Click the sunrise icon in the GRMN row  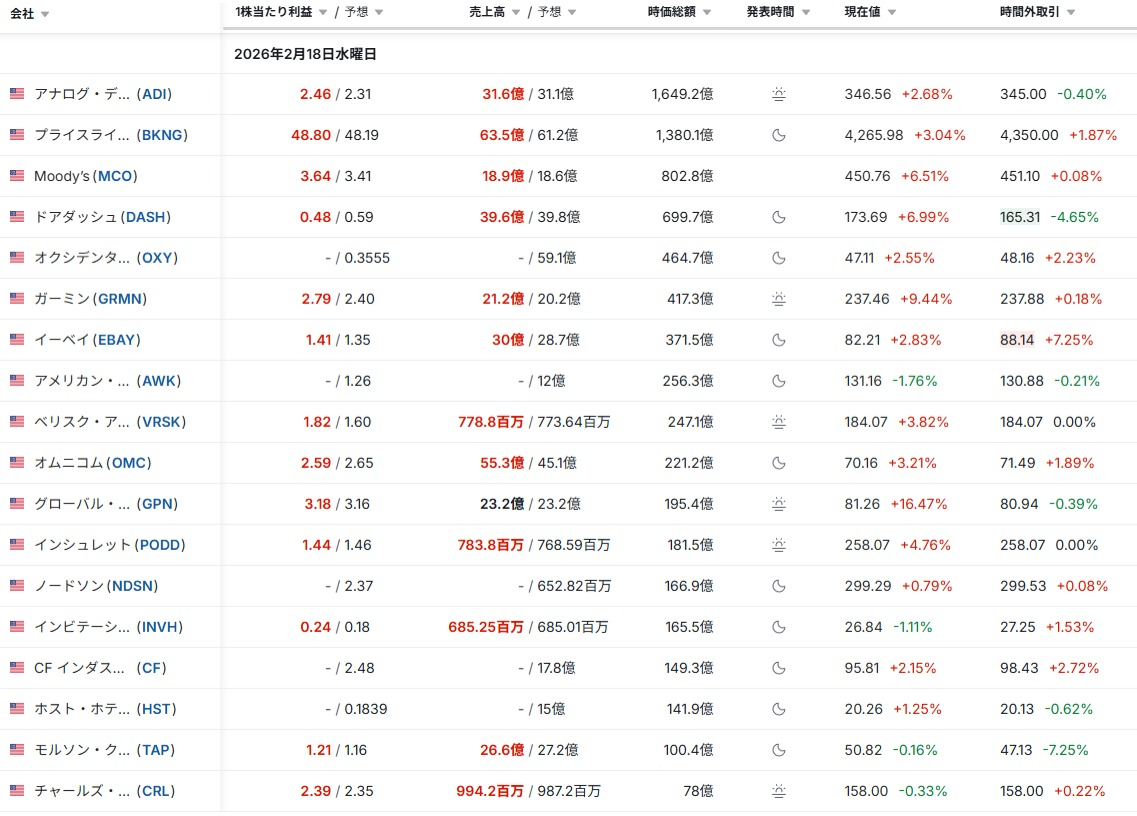[779, 299]
